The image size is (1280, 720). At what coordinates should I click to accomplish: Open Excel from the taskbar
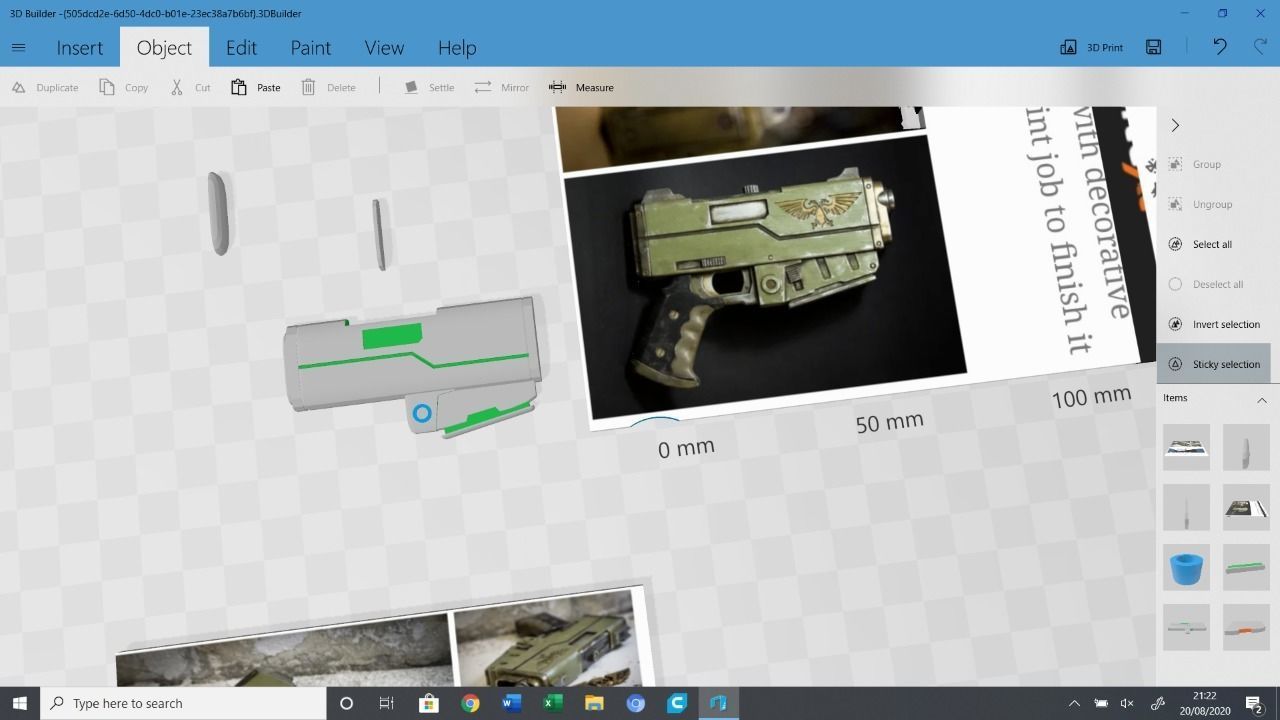(x=552, y=703)
